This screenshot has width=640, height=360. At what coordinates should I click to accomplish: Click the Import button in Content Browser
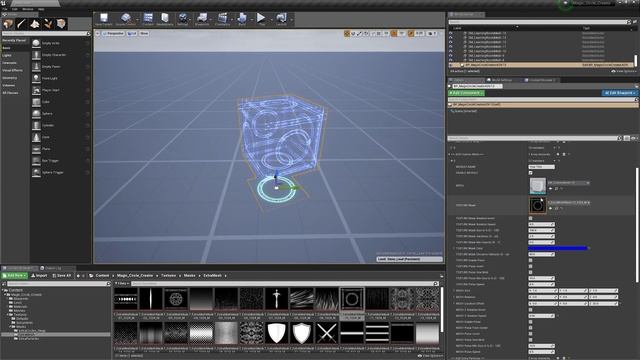tap(40, 276)
